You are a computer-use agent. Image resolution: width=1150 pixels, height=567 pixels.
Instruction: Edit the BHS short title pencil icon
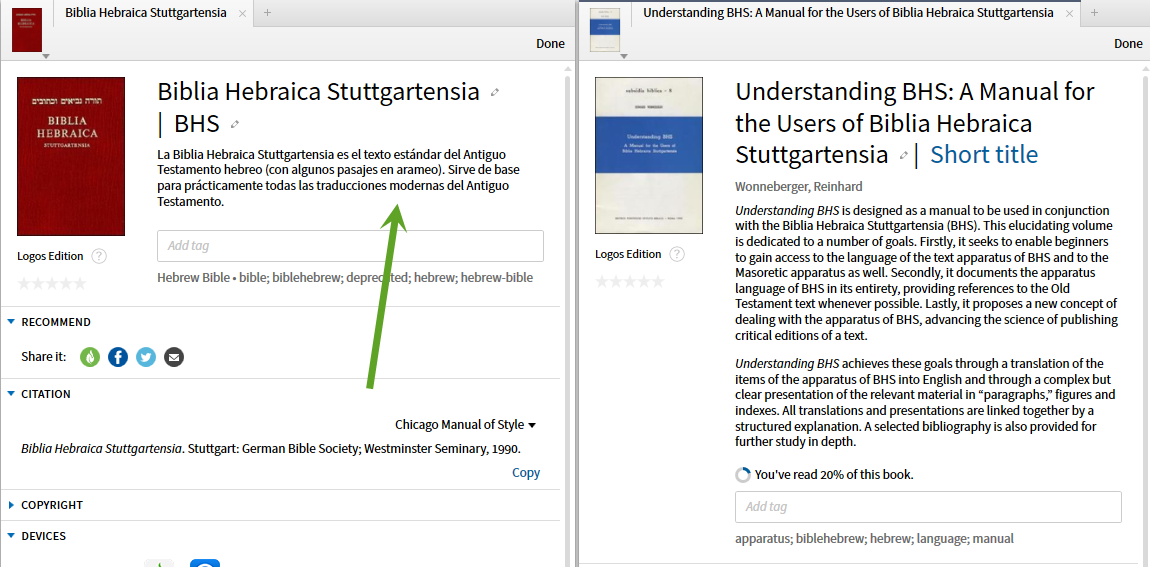[235, 124]
